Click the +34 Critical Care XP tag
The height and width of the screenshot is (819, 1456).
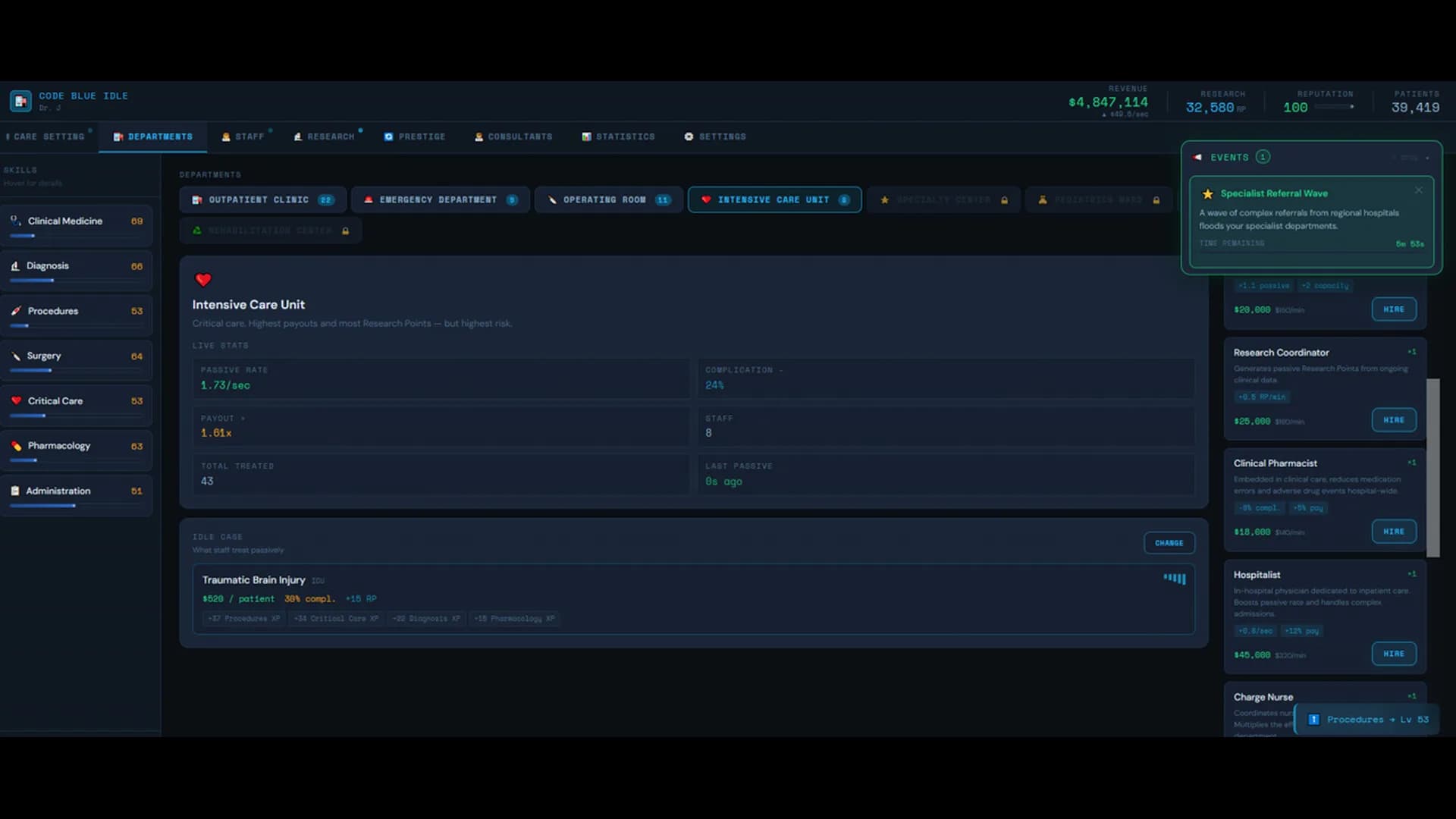(336, 619)
